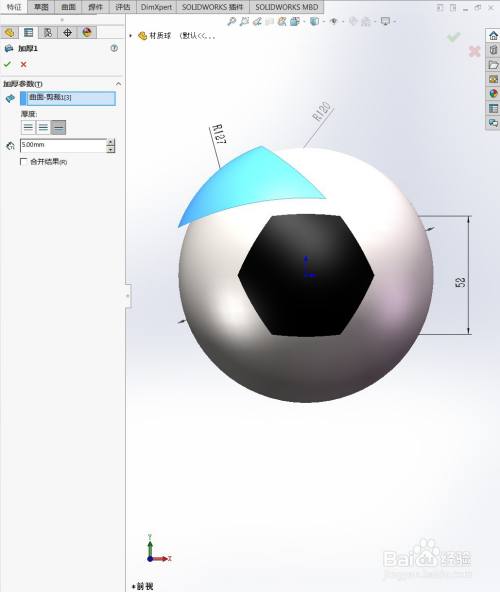Expand the Apply Scene dropdown arrow

pyautogui.click(x=375, y=22)
